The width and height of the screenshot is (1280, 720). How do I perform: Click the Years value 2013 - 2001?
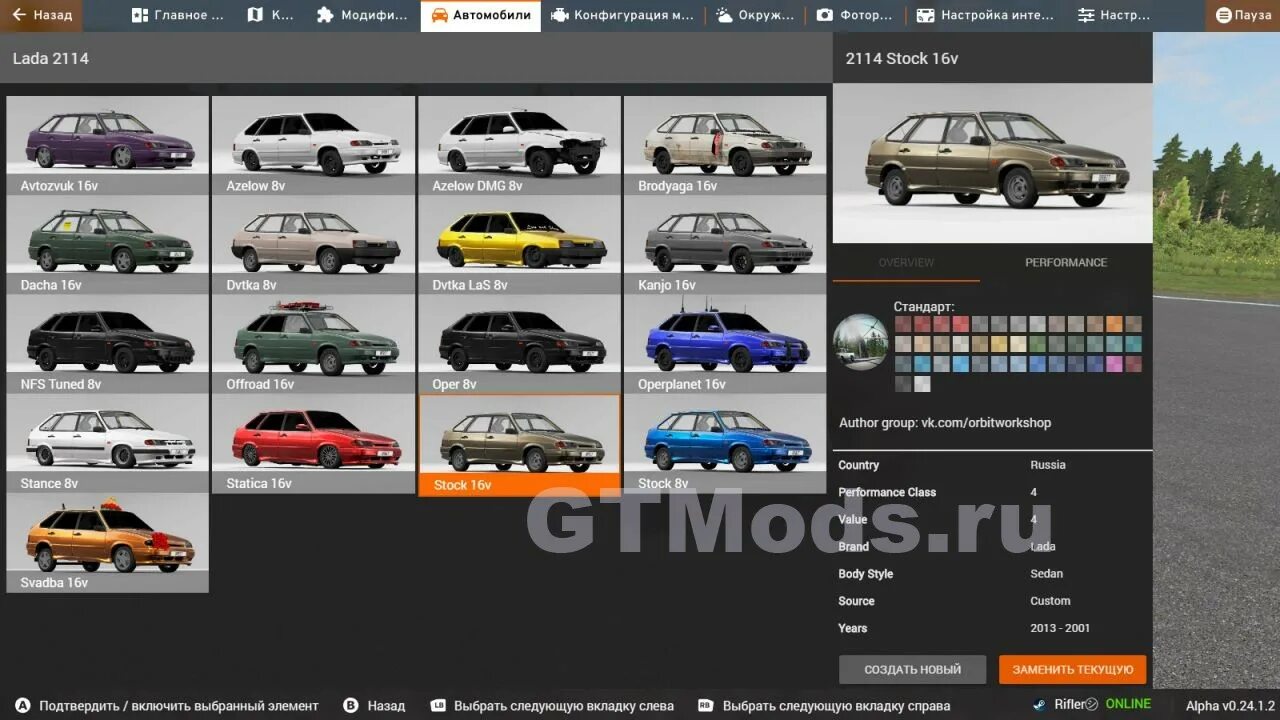click(x=1060, y=628)
